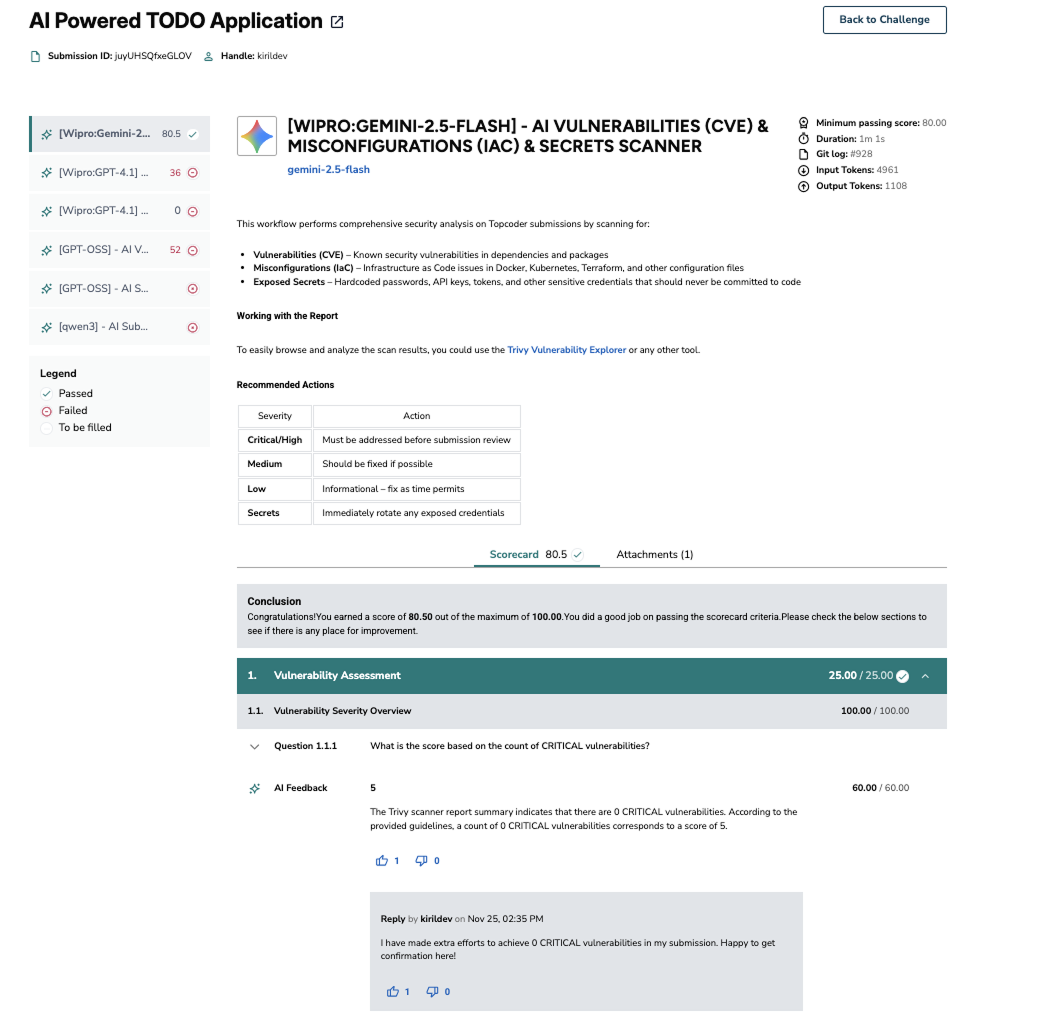Select the Wipro:GPT-4.1 workflow scoring 36
Screen dimensions: 1042x1024
120,173
